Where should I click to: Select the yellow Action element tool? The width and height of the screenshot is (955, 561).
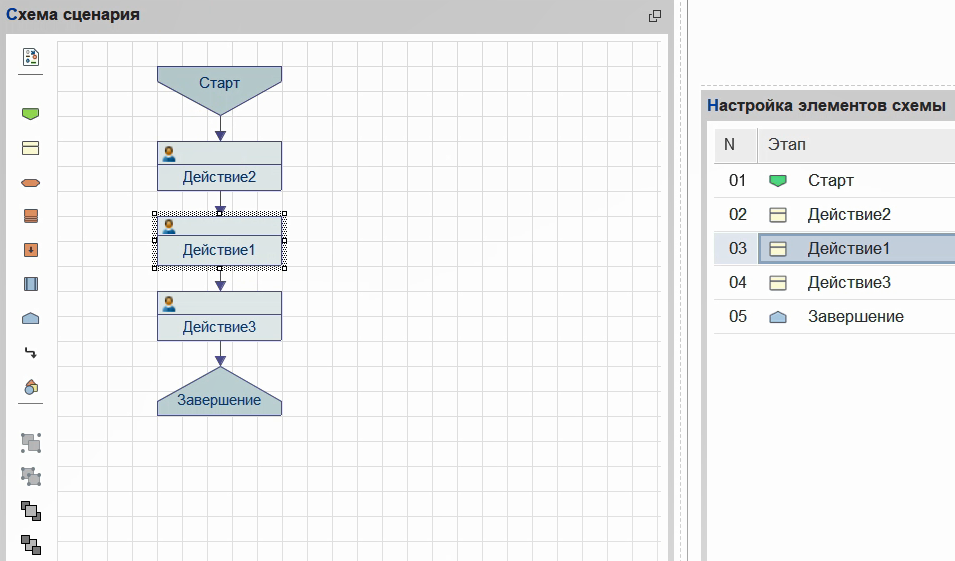coord(30,148)
